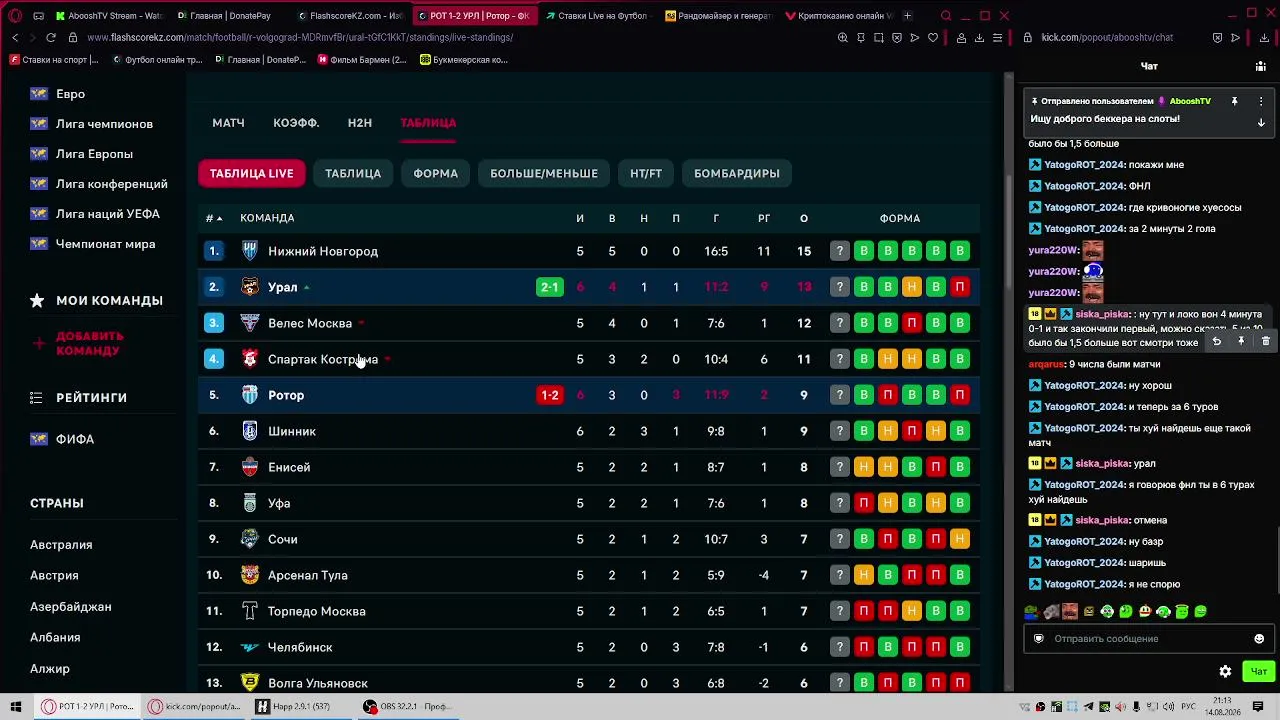Open the emoji picker in chat input
Screen dimensions: 1280x720
[1259, 639]
